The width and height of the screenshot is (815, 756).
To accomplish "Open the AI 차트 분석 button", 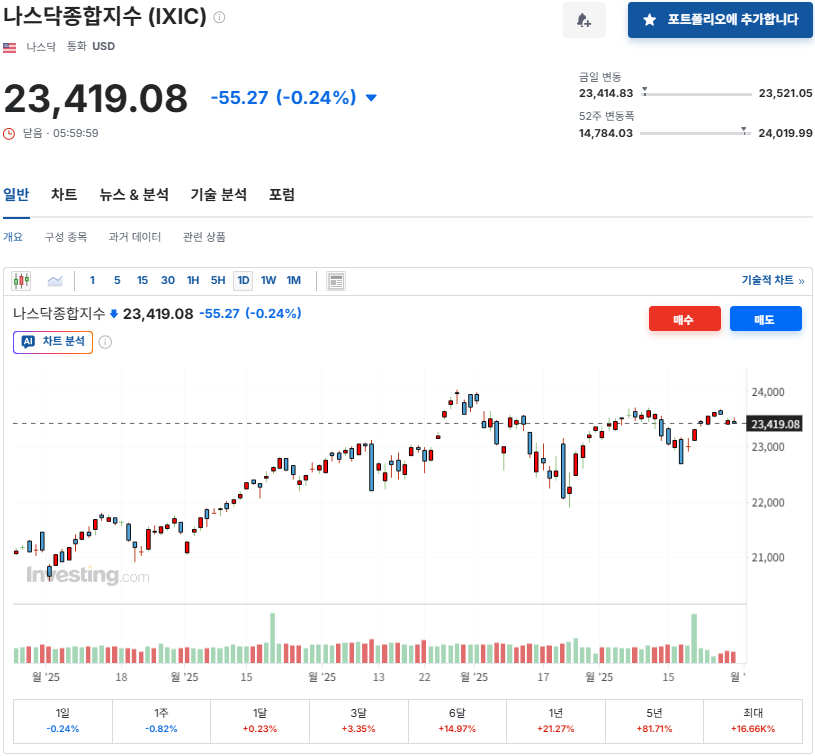I will [53, 342].
